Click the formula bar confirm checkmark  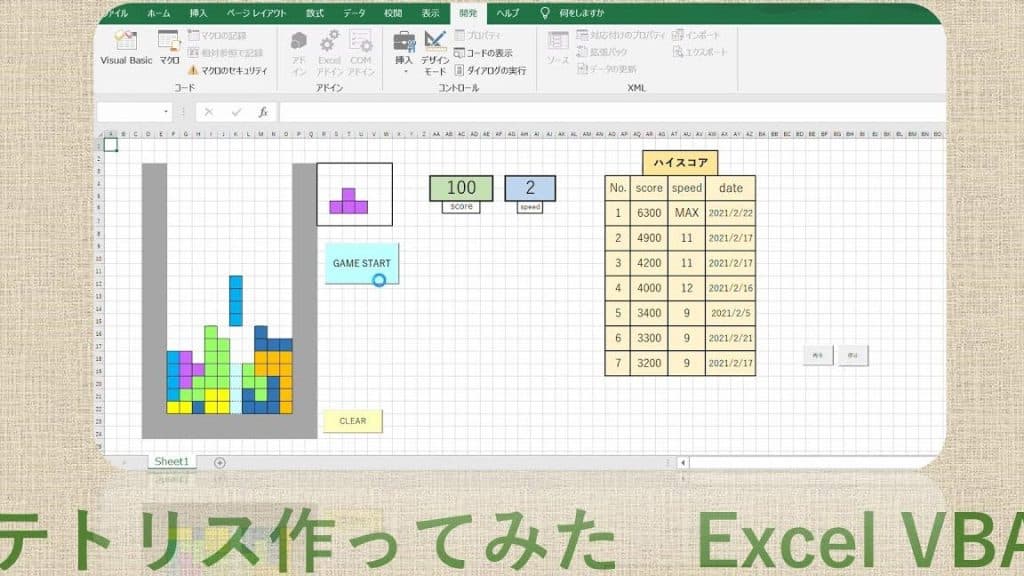coord(236,112)
